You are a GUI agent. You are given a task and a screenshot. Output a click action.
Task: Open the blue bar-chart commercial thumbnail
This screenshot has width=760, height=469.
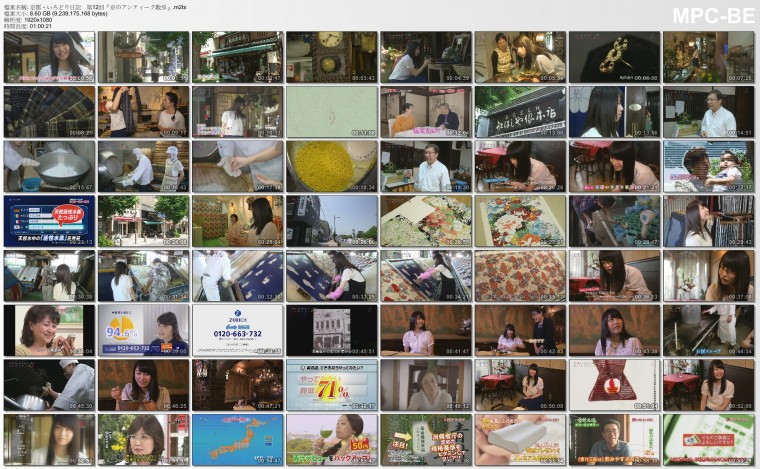click(x=49, y=221)
